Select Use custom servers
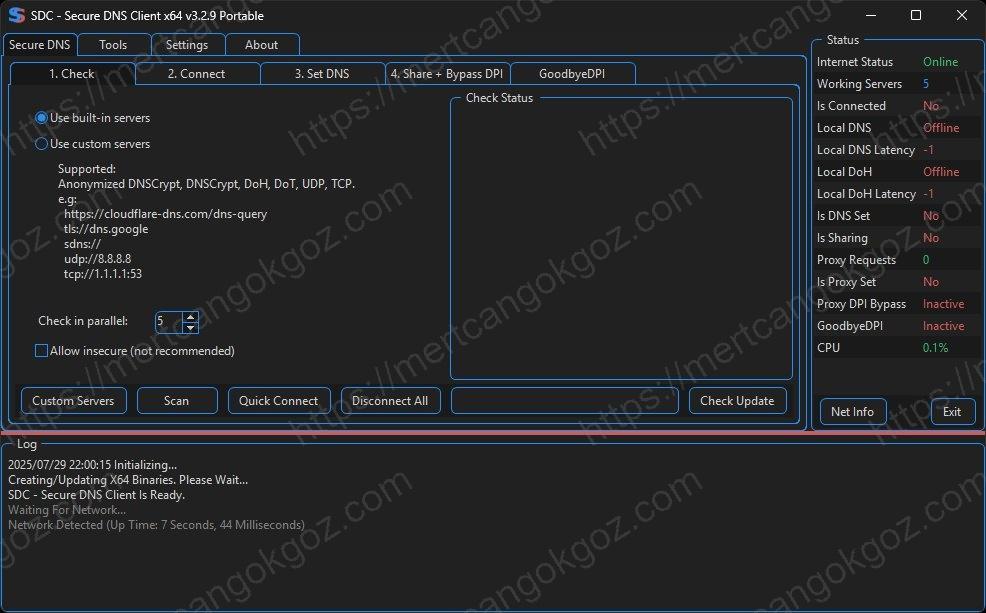The image size is (986, 613). (x=40, y=143)
